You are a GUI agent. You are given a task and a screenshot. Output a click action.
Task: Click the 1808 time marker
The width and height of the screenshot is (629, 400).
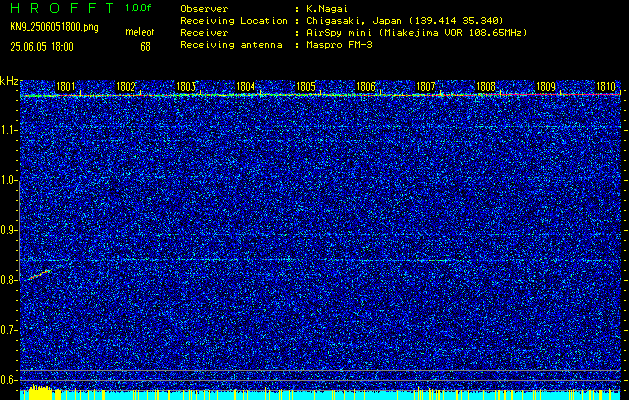pyautogui.click(x=486, y=87)
